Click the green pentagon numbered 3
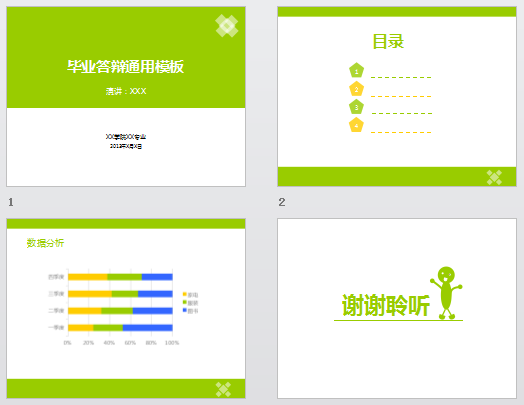This screenshot has width=524, height=405. pyautogui.click(x=357, y=107)
